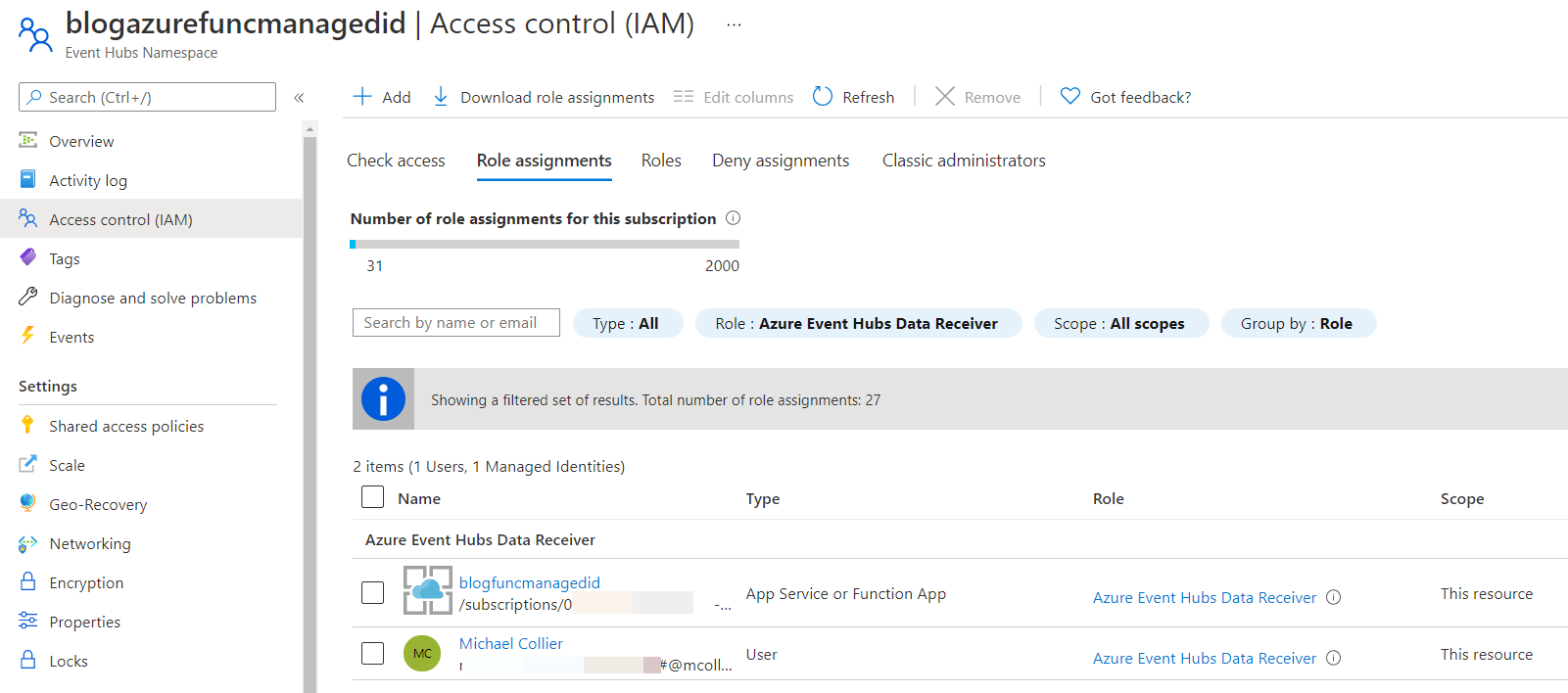1568x693 pixels.
Task: Open Data Receiver role link for Michael Collier
Action: [1204, 658]
